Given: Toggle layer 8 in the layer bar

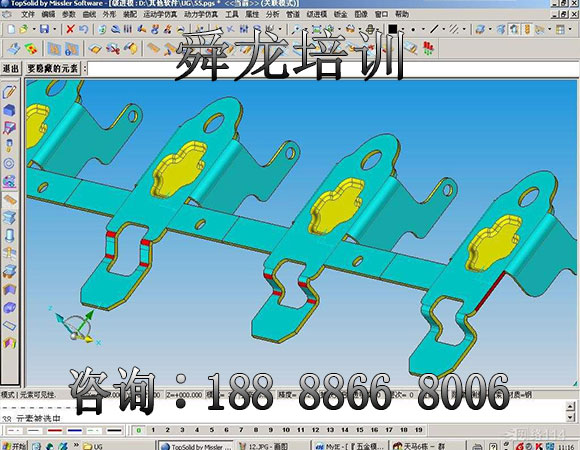Looking at the screenshot, I should 256,430.
